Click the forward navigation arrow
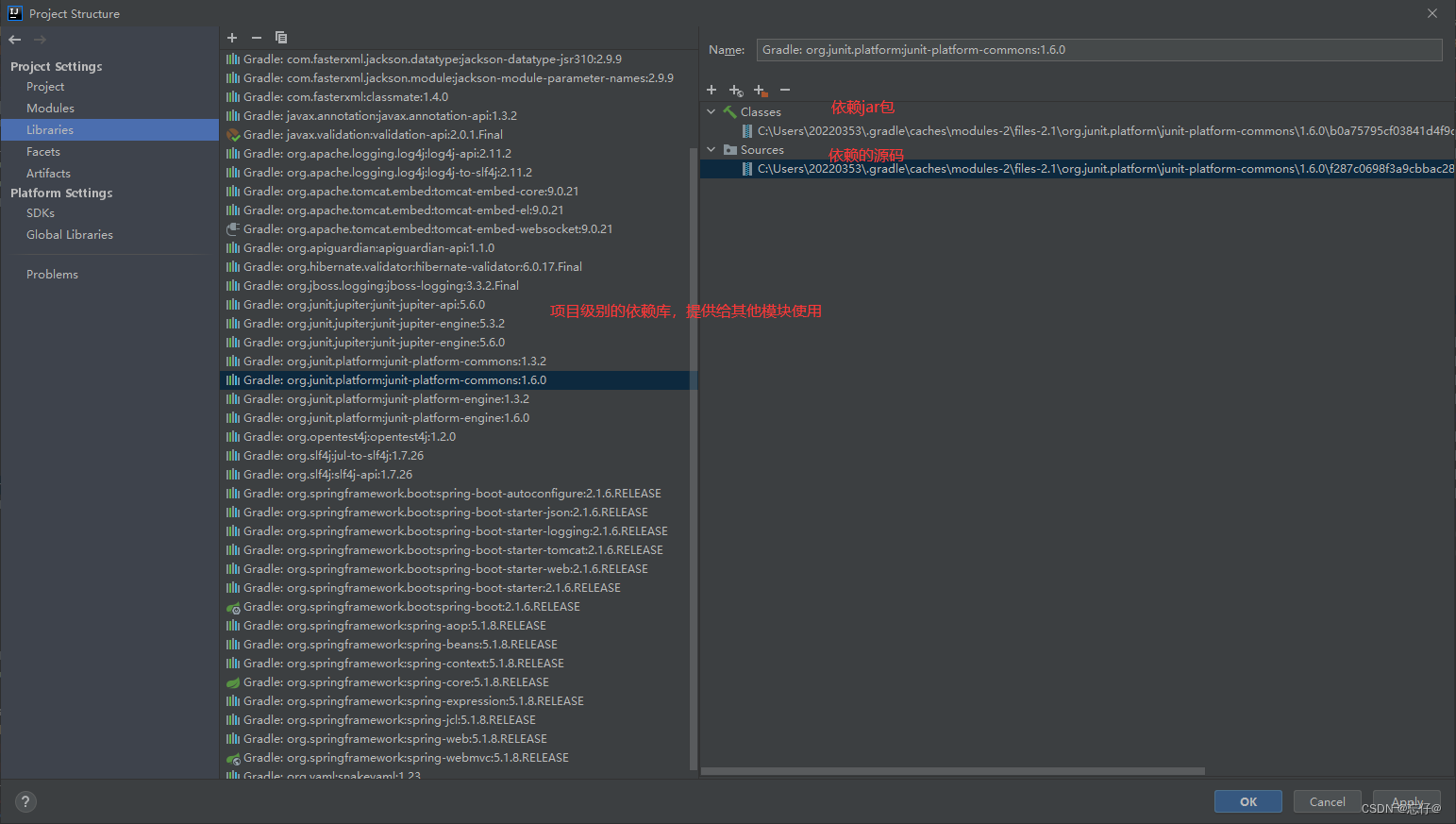The width and height of the screenshot is (1456, 824). [38, 39]
